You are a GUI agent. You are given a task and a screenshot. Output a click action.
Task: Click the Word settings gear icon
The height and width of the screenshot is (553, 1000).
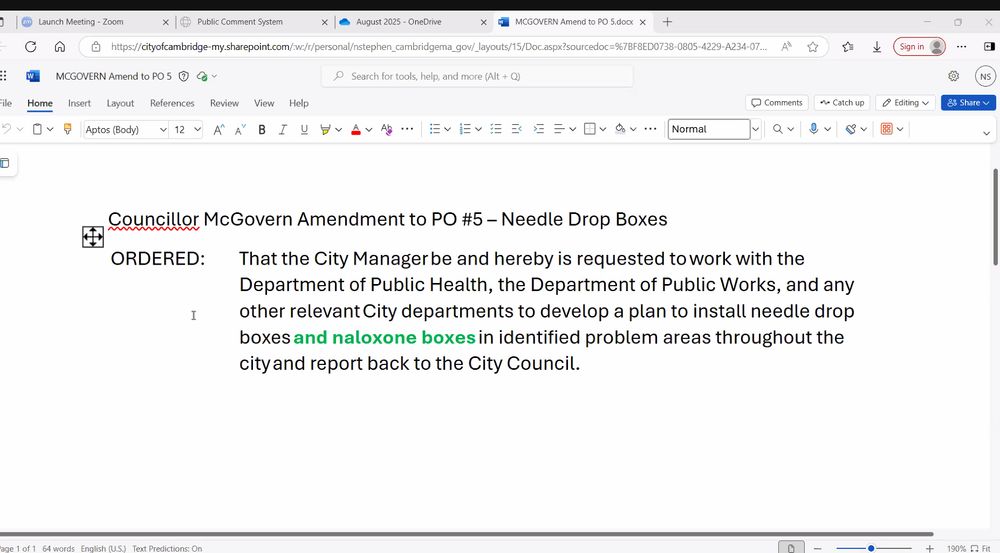tap(953, 76)
